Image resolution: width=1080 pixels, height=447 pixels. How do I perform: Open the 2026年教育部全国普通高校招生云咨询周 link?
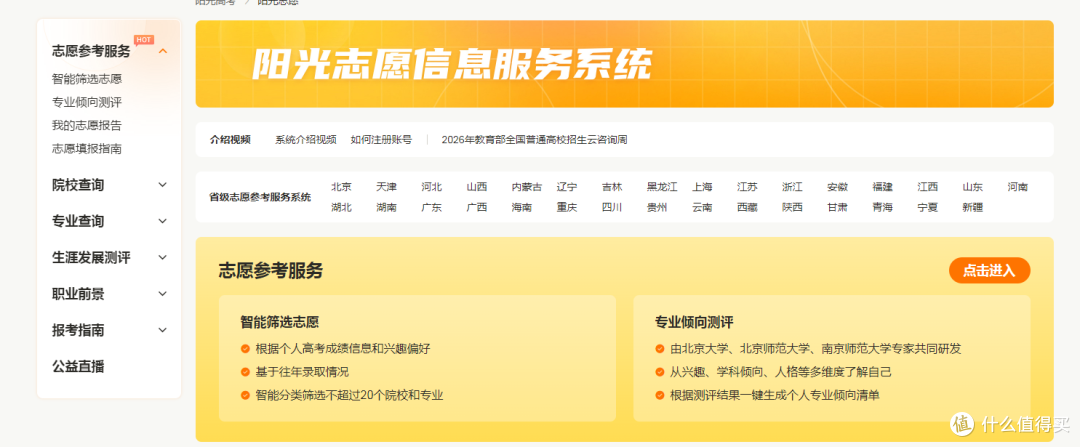pos(534,140)
